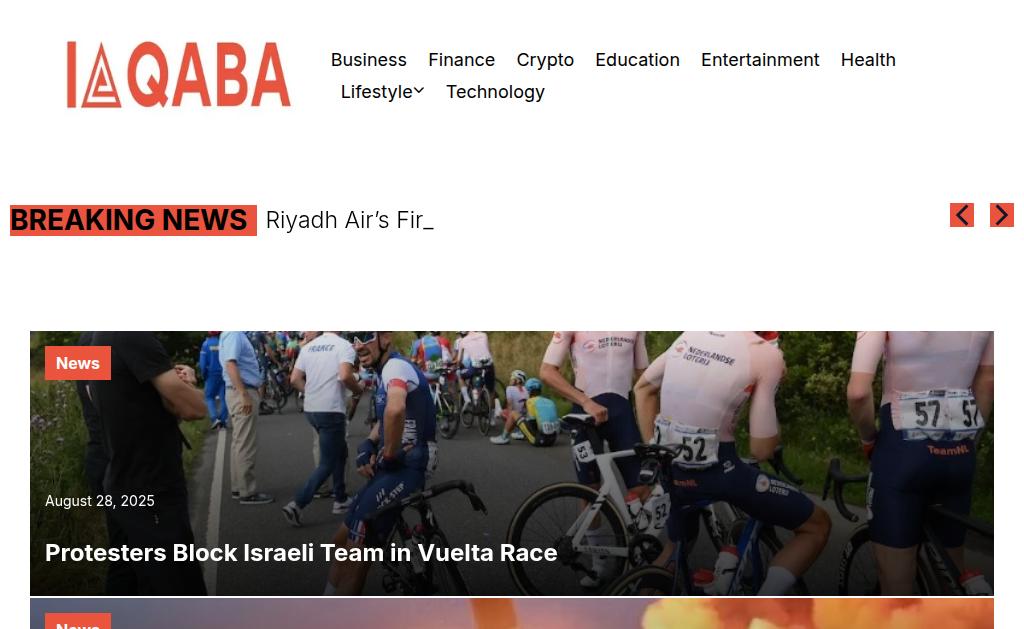Open the Finance section
The height and width of the screenshot is (629, 1024).
click(461, 59)
